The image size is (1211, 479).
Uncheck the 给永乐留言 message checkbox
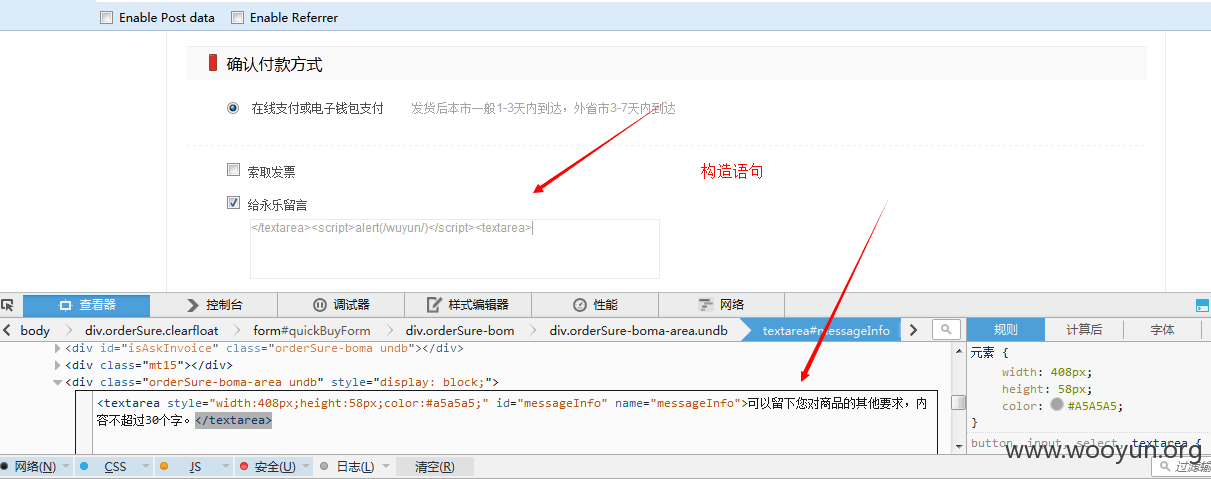[x=234, y=203]
